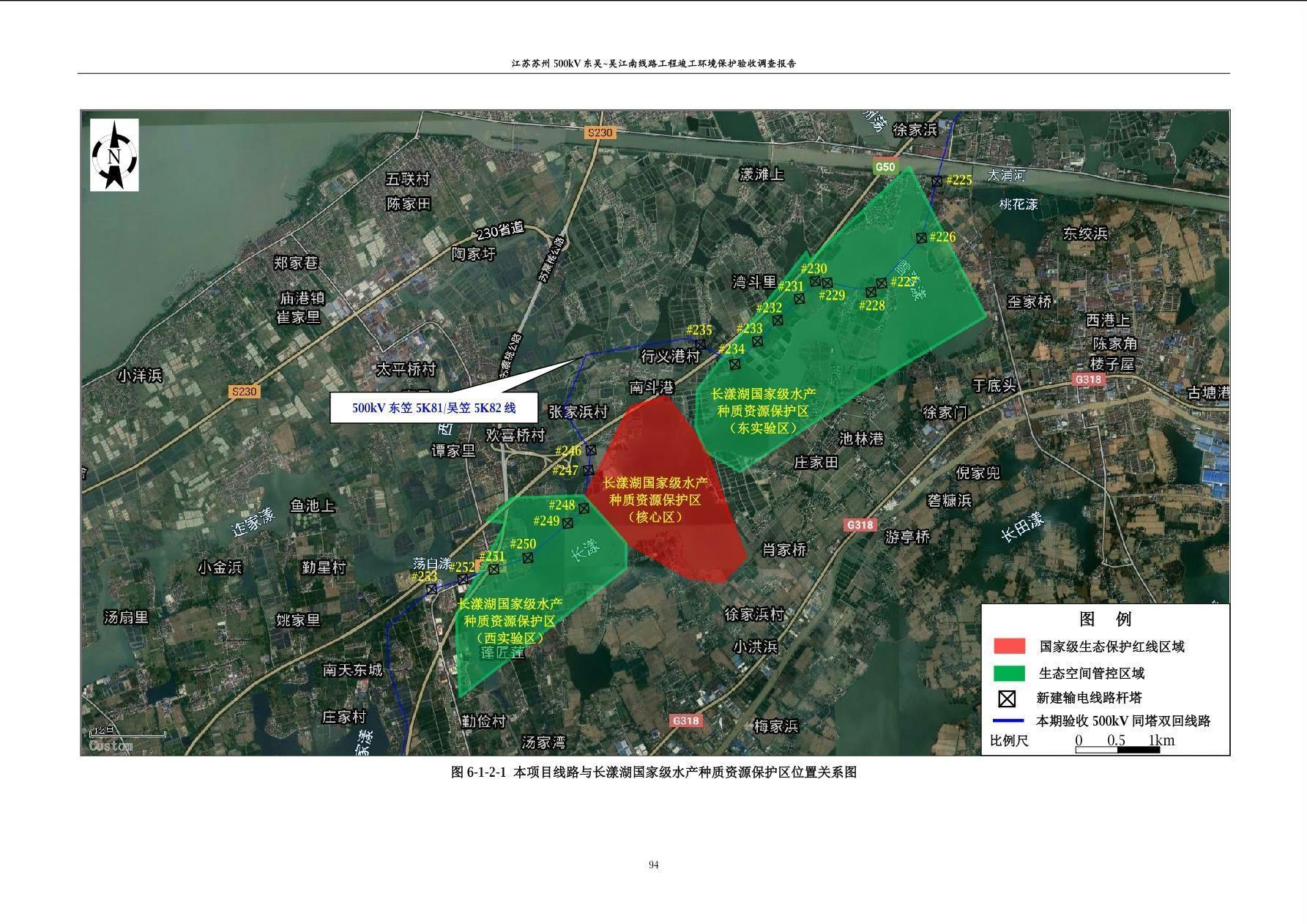Click the 500kV 东笠 5K81/吴笠 5K82 线 callout
The width and height of the screenshot is (1307, 924).
(434, 408)
